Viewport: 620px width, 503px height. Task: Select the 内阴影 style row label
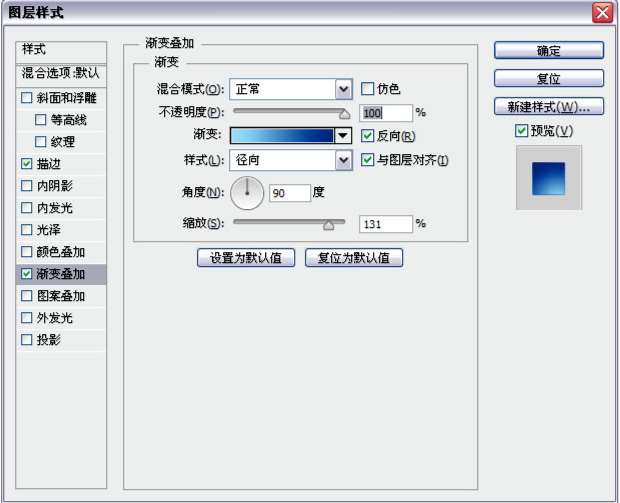[x=55, y=185]
